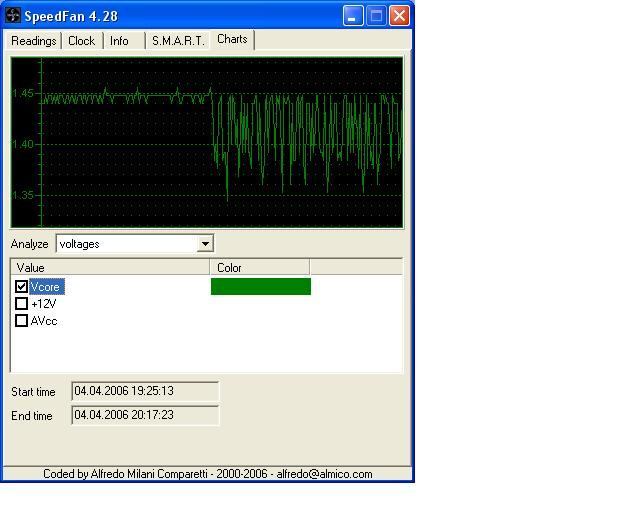Uncheck the Vcore checkbox
This screenshot has height=512, width=640.
[x=21, y=287]
